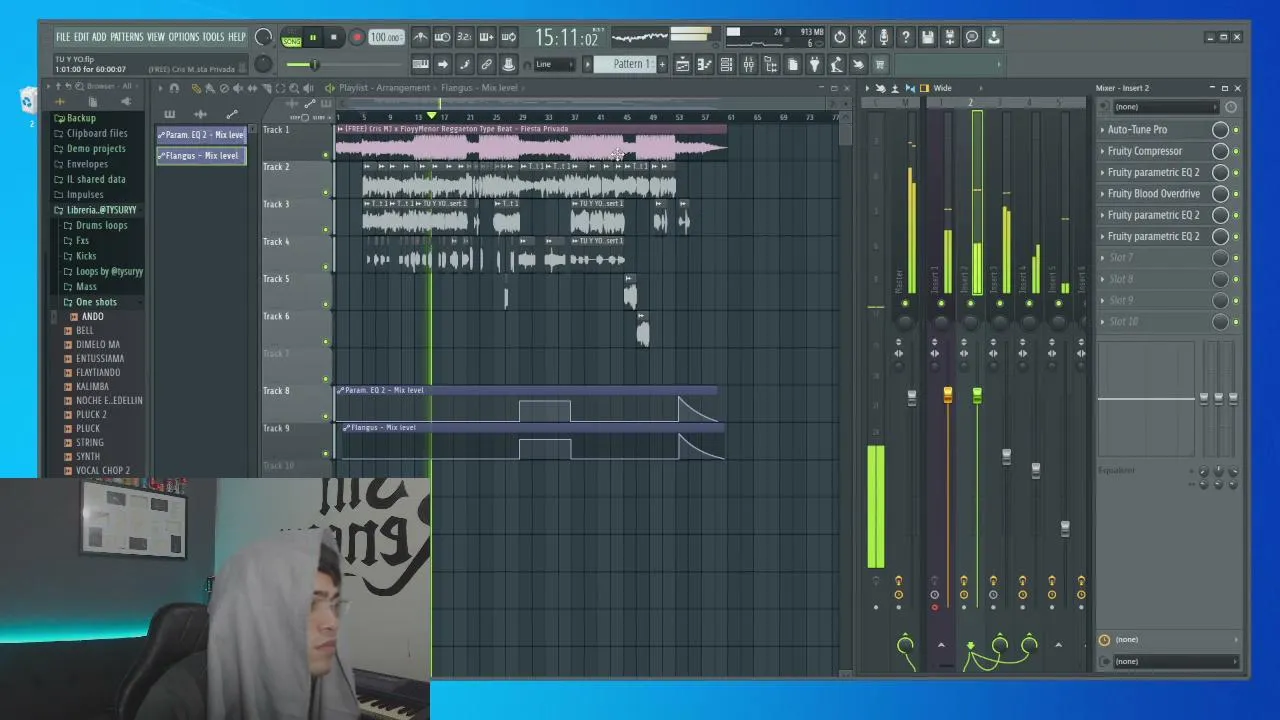Screen dimensions: 1280x720
Task: Open the TOOLS menu
Action: 214,37
